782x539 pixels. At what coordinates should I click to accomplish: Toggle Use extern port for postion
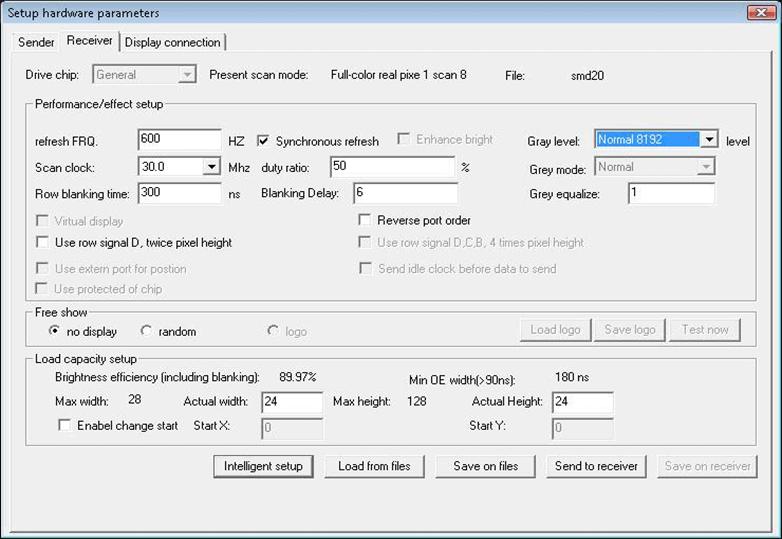[x=42, y=269]
